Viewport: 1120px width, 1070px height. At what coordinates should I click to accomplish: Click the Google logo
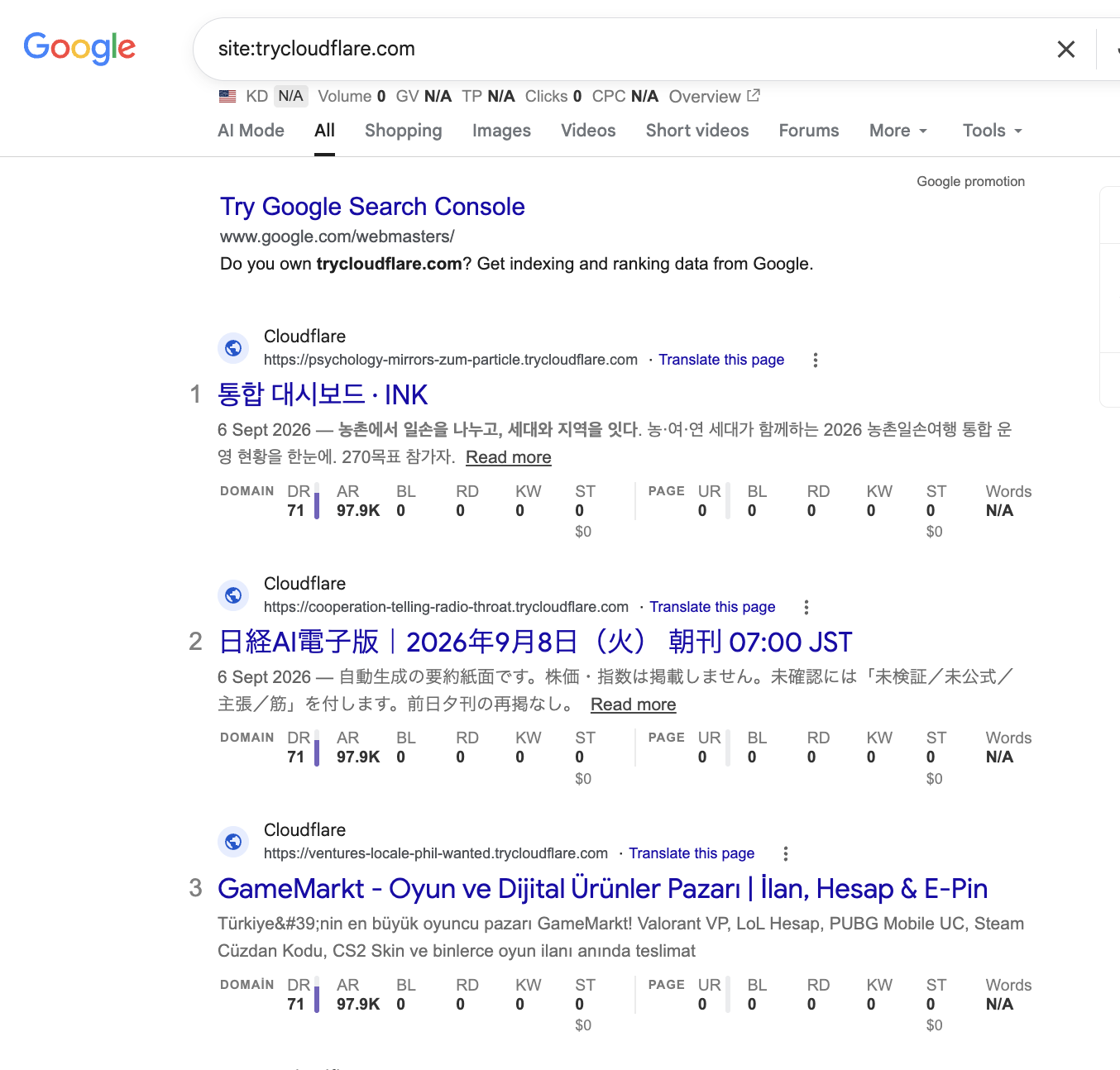coord(79,49)
